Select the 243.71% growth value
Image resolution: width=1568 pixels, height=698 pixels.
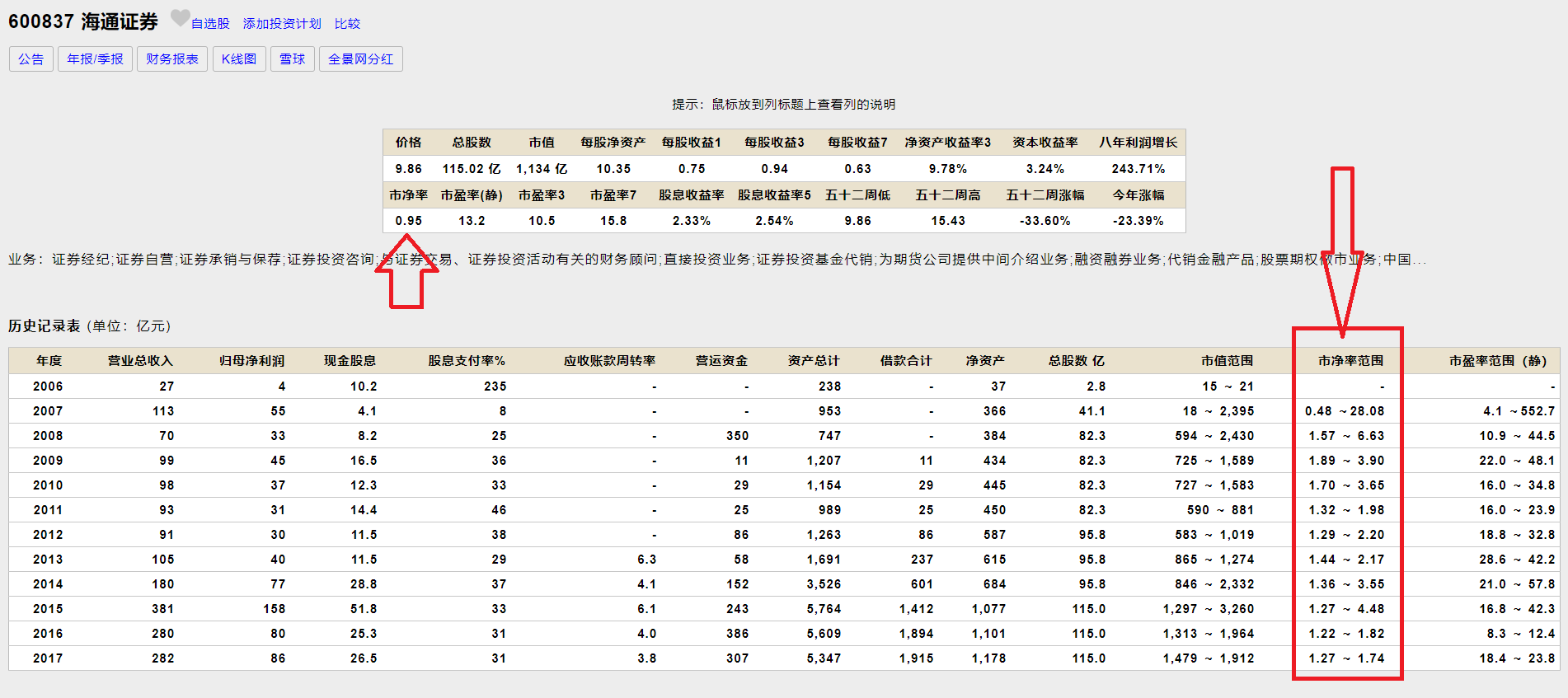(1138, 169)
